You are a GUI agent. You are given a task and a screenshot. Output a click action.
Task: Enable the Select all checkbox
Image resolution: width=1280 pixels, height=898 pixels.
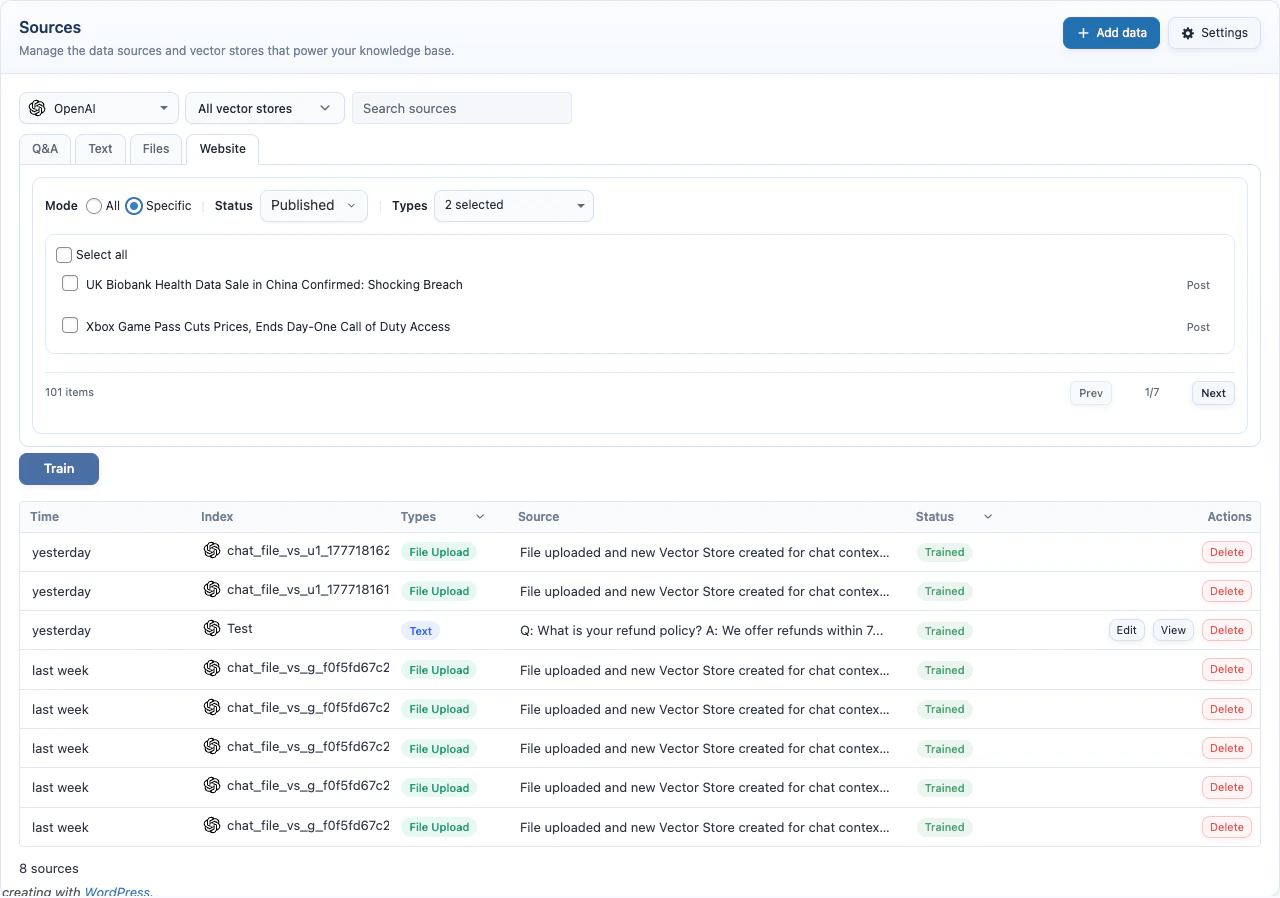[x=64, y=254]
